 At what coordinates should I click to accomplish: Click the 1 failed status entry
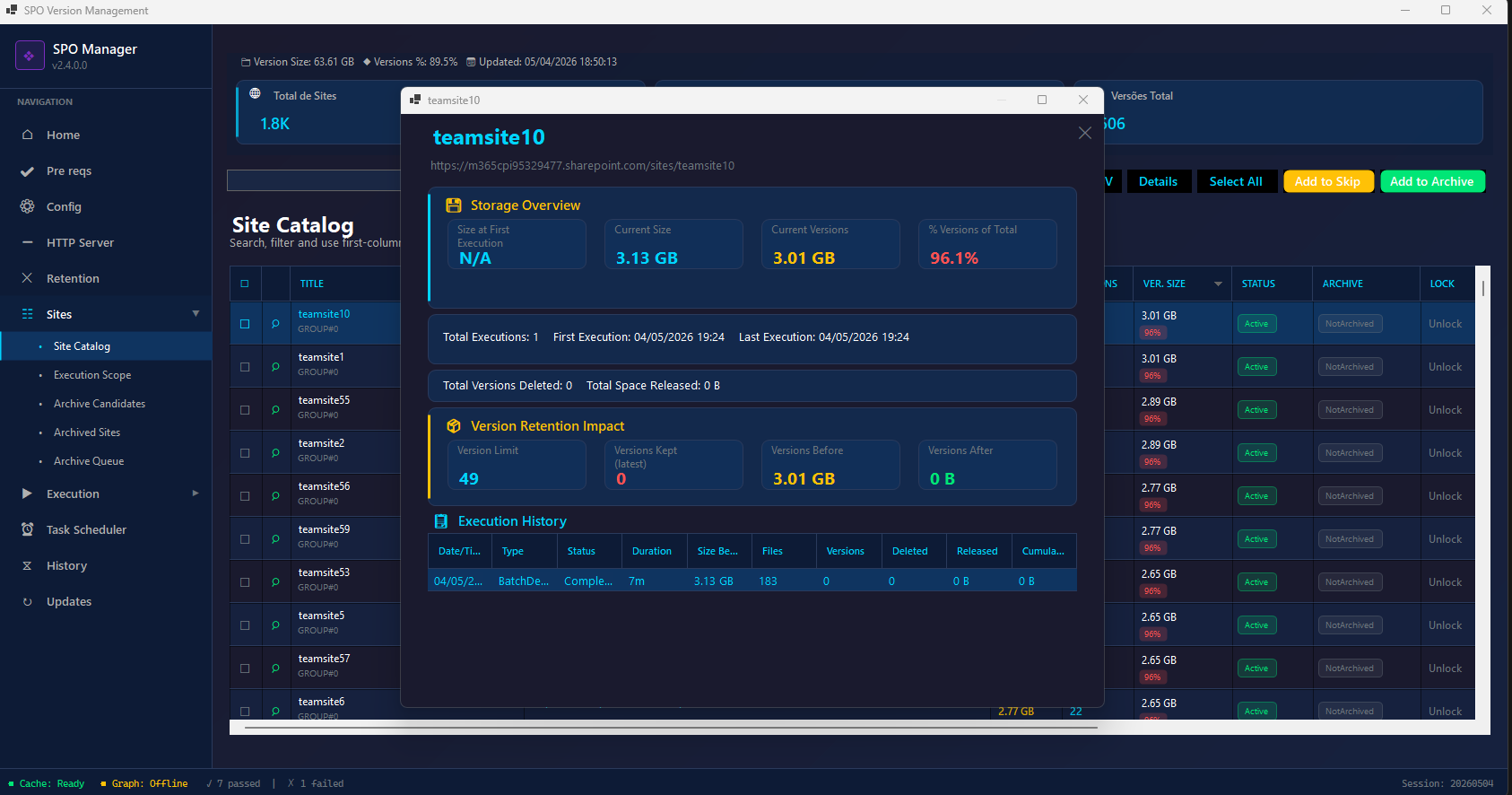[x=316, y=783]
